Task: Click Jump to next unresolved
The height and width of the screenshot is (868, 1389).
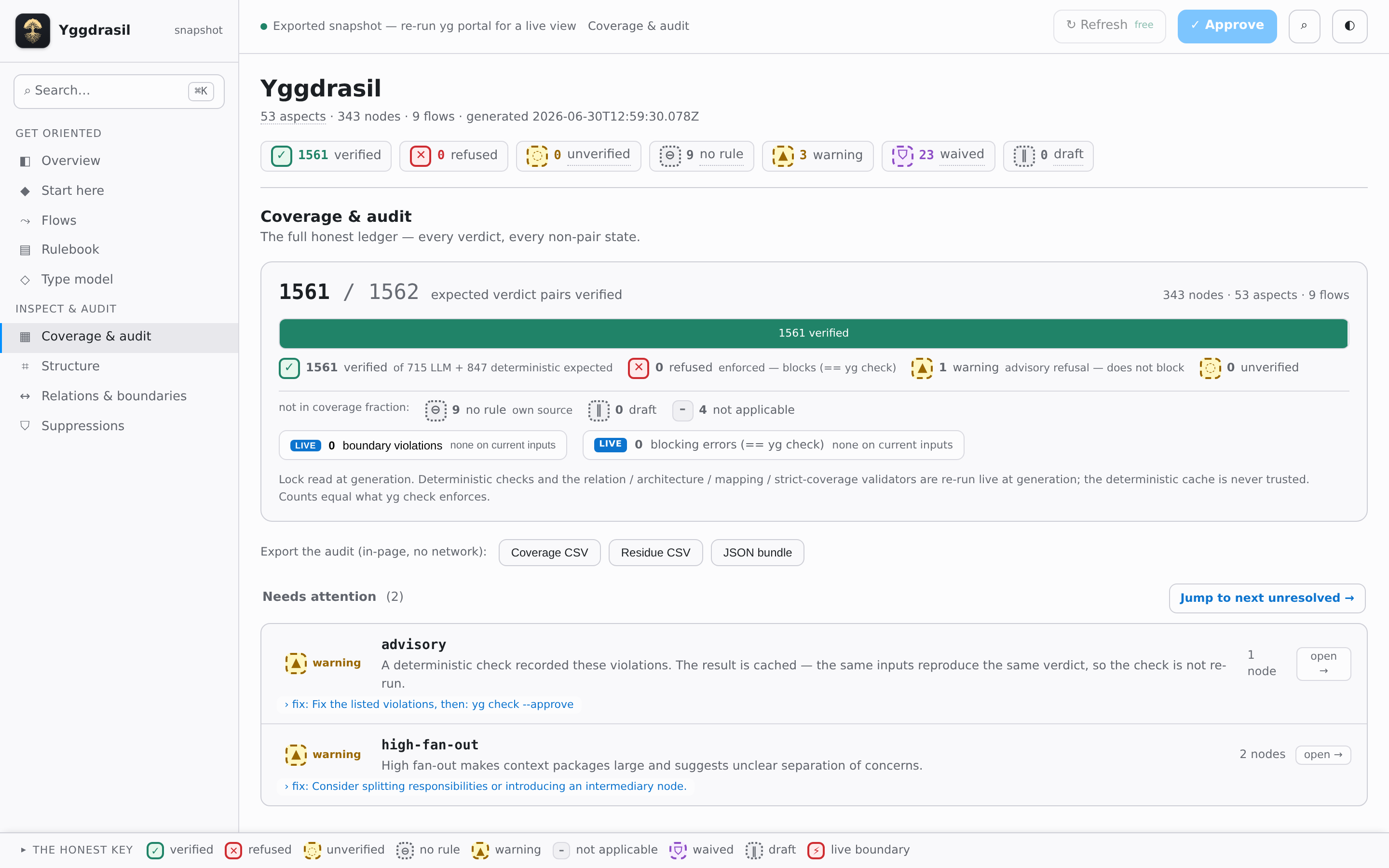Action: tap(1267, 598)
